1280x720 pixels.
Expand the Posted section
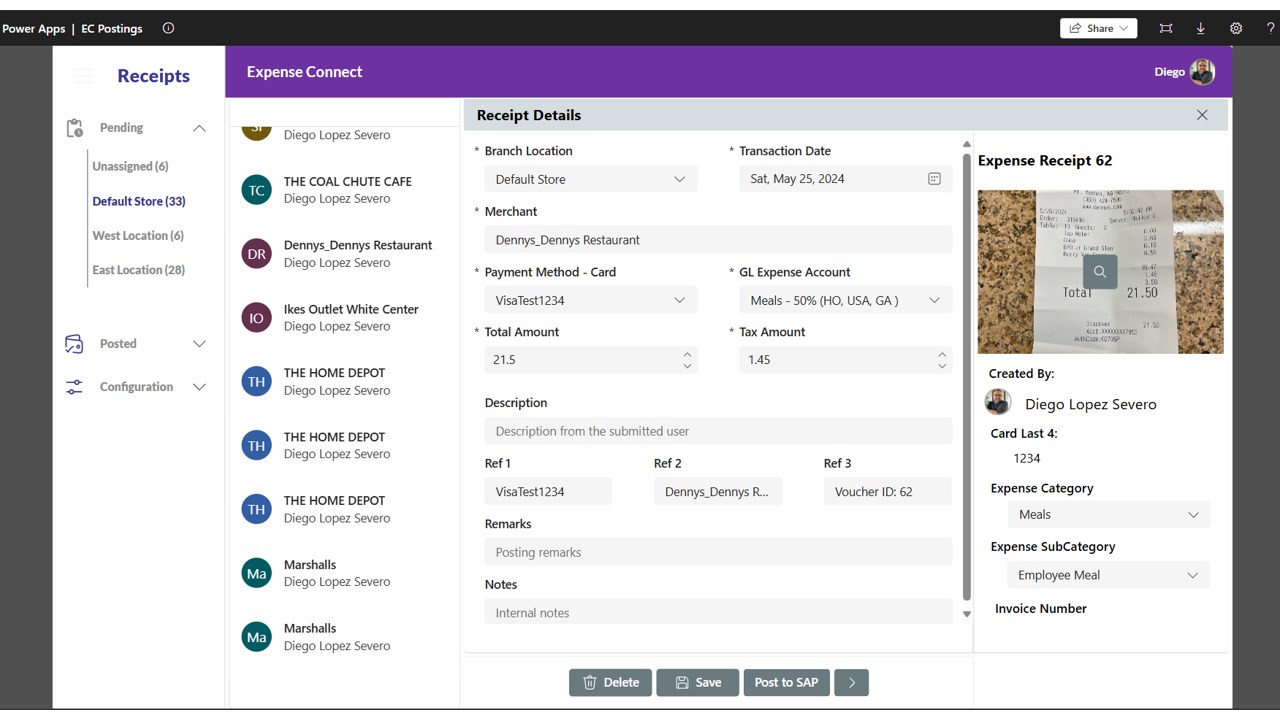[x=199, y=344]
